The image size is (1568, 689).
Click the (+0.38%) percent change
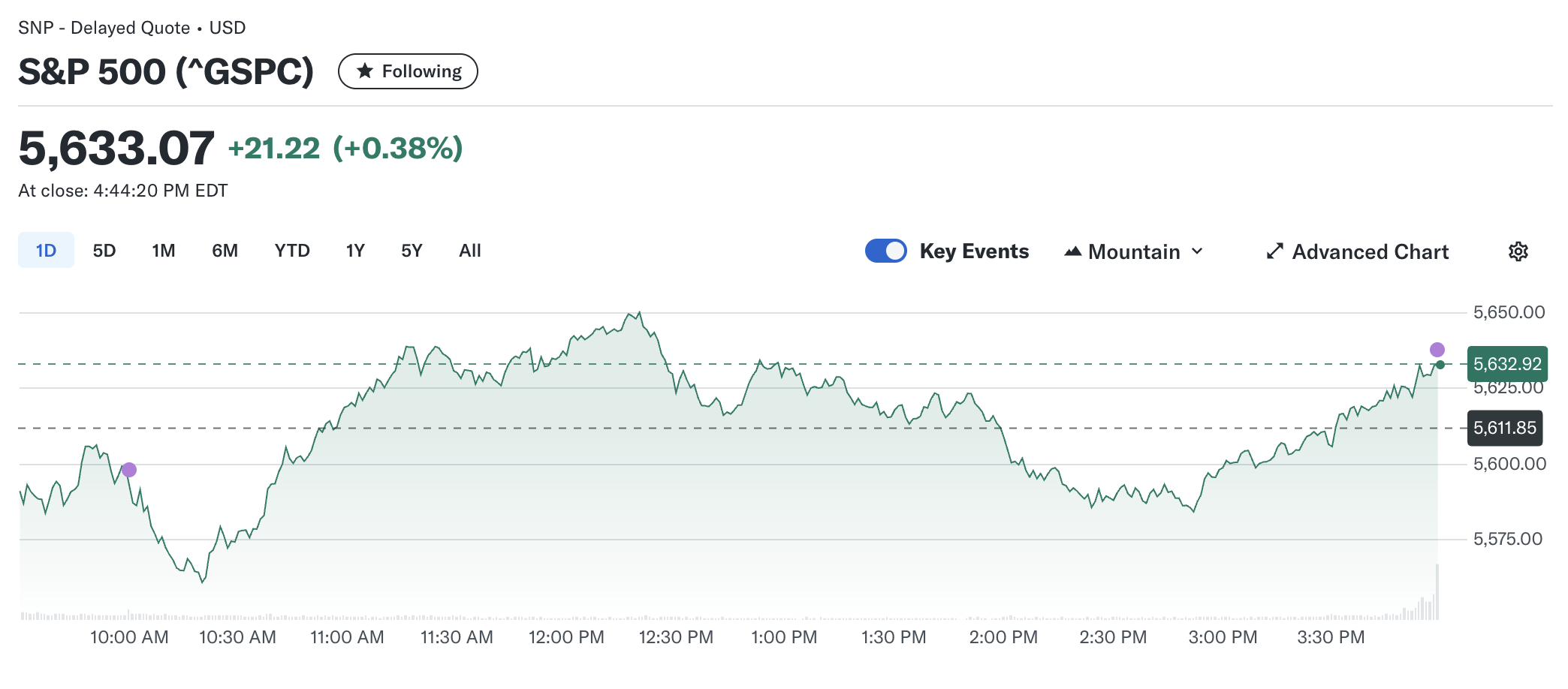398,149
